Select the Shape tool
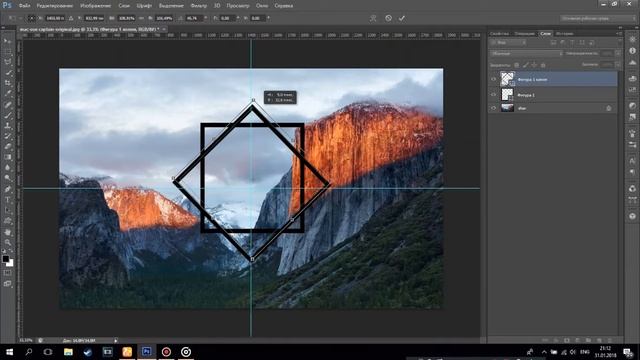This screenshot has width=640, height=360. click(x=7, y=221)
